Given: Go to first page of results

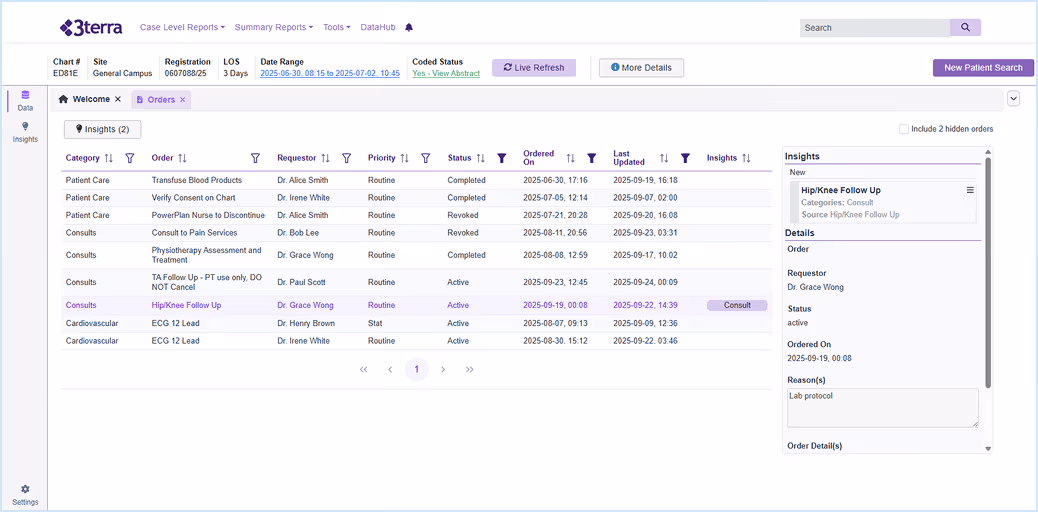Looking at the screenshot, I should (x=363, y=370).
